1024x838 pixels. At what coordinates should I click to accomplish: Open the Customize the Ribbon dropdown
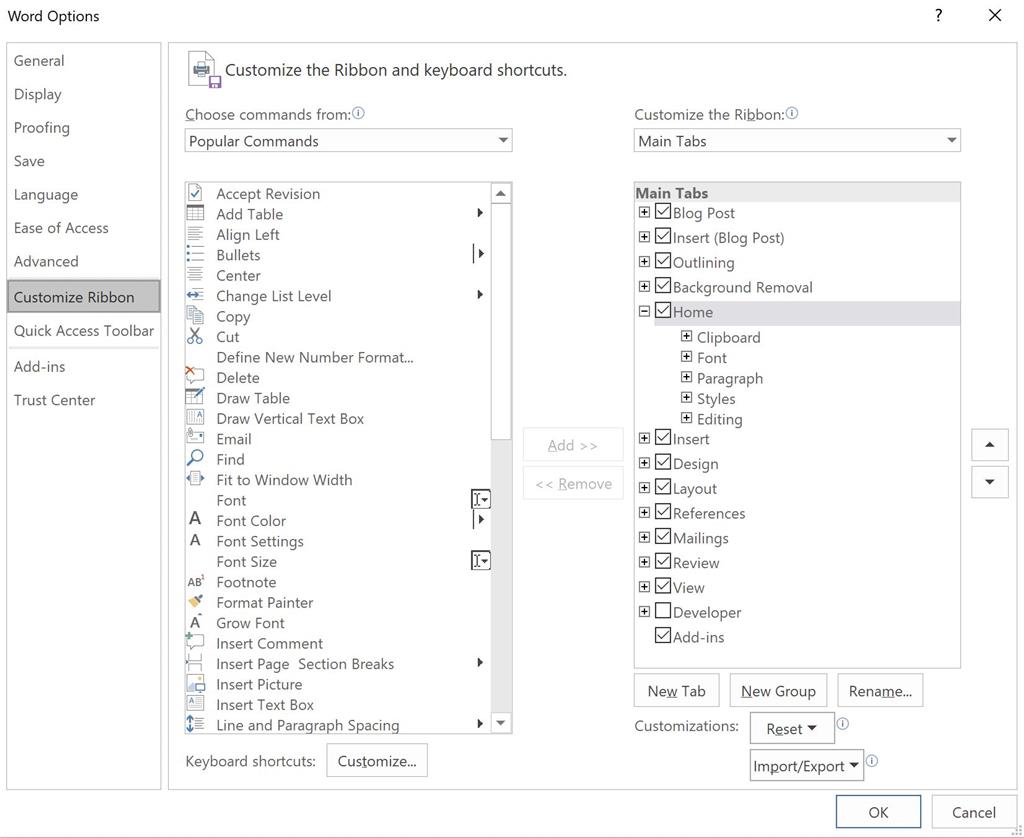797,140
